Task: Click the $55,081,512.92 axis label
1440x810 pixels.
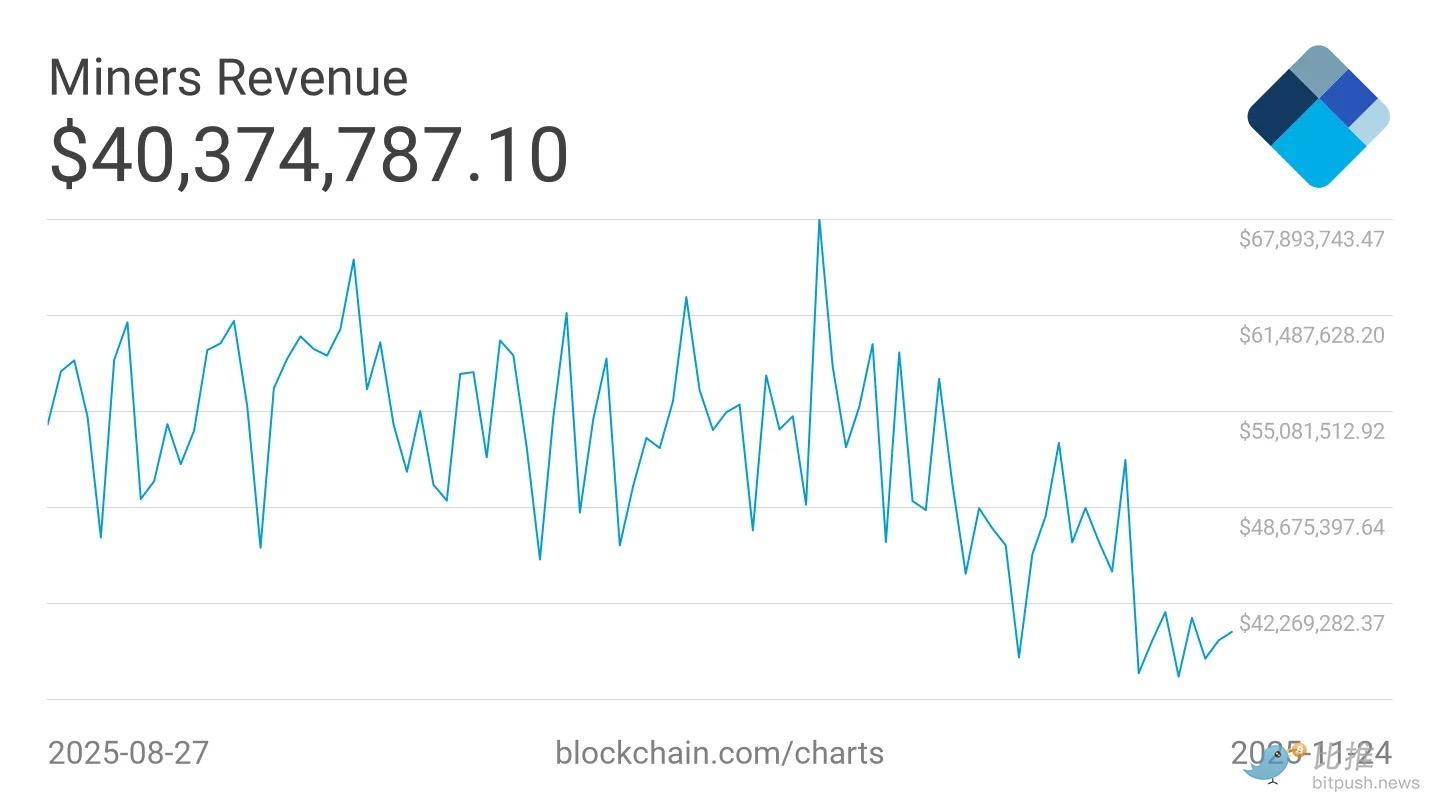Action: coord(1311,431)
